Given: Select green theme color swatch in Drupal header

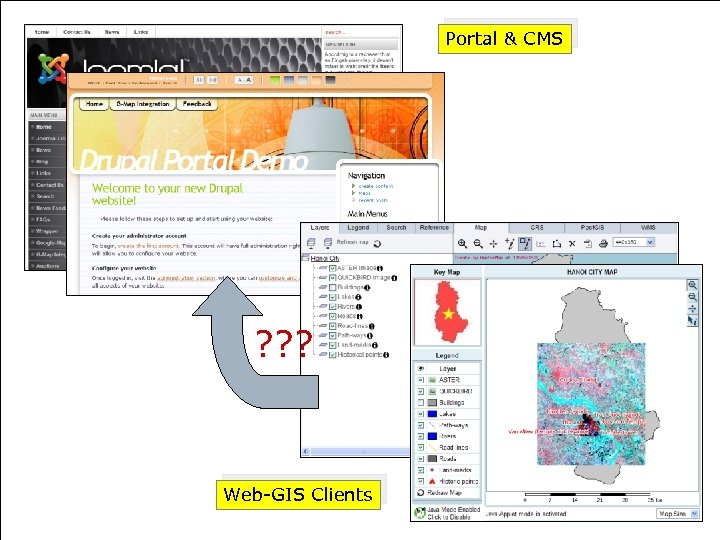Looking at the screenshot, I should point(275,80).
